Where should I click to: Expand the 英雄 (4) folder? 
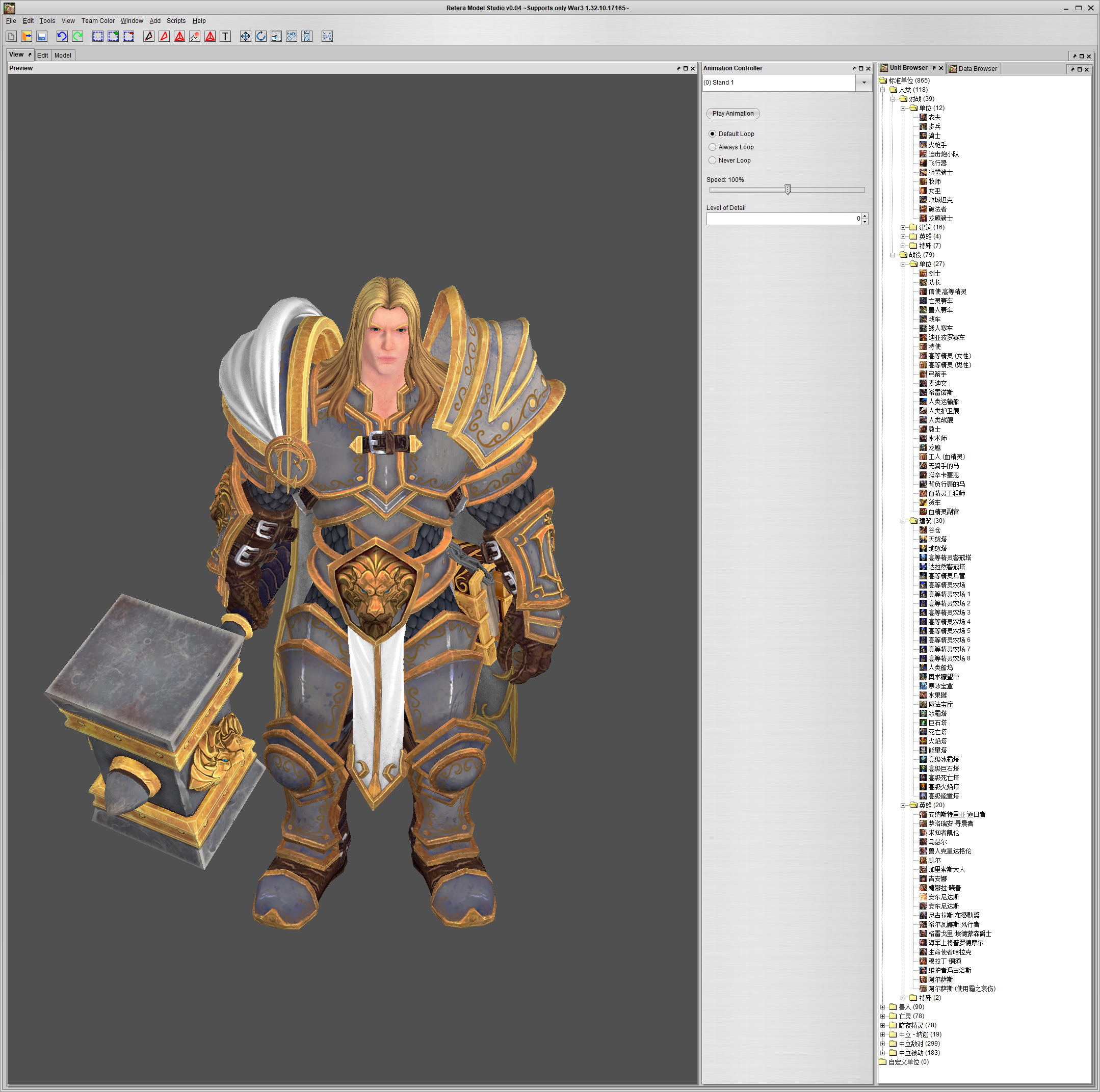point(902,236)
